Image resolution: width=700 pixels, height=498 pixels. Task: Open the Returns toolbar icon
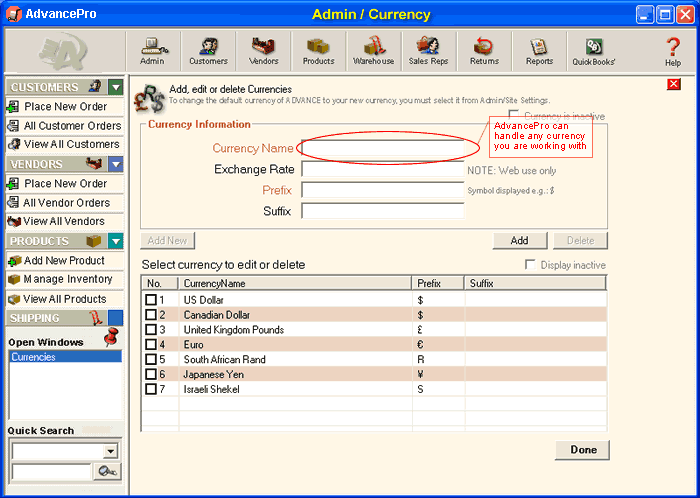coord(484,51)
